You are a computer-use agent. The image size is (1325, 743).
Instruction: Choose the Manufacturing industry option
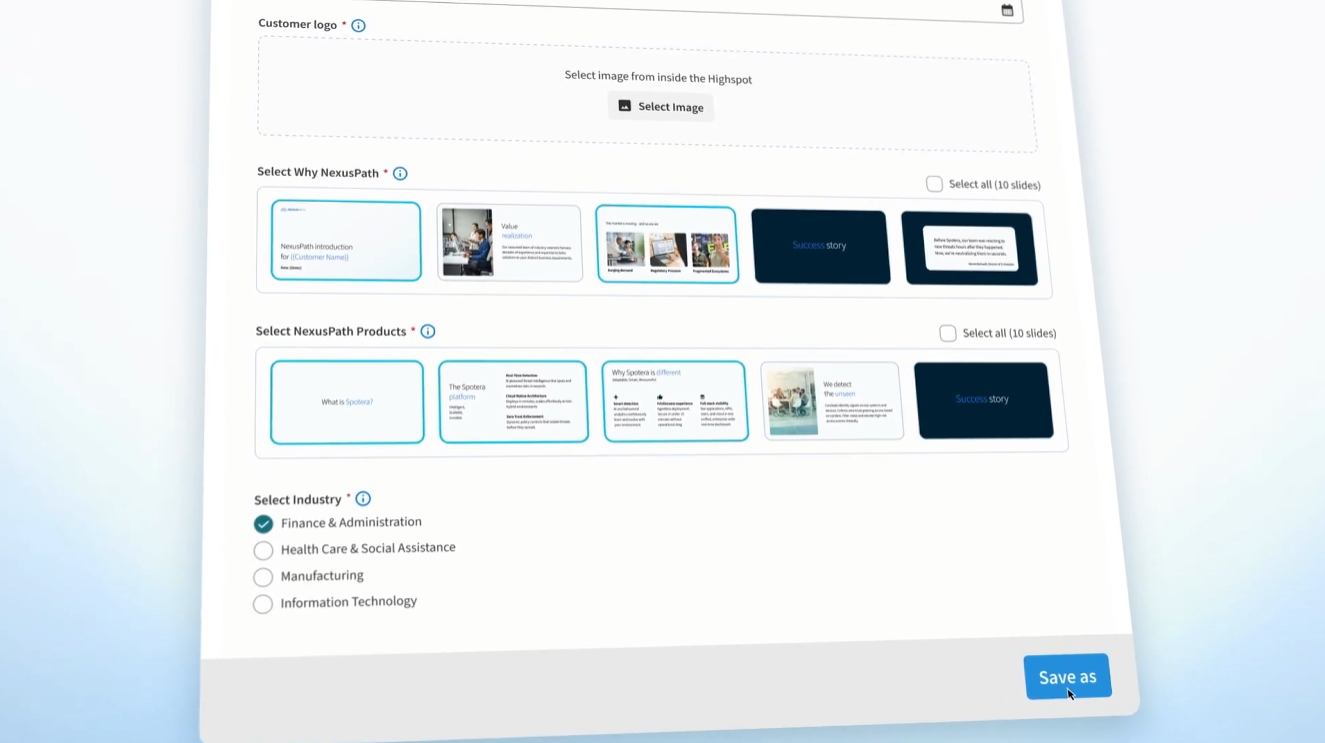pyautogui.click(x=263, y=577)
